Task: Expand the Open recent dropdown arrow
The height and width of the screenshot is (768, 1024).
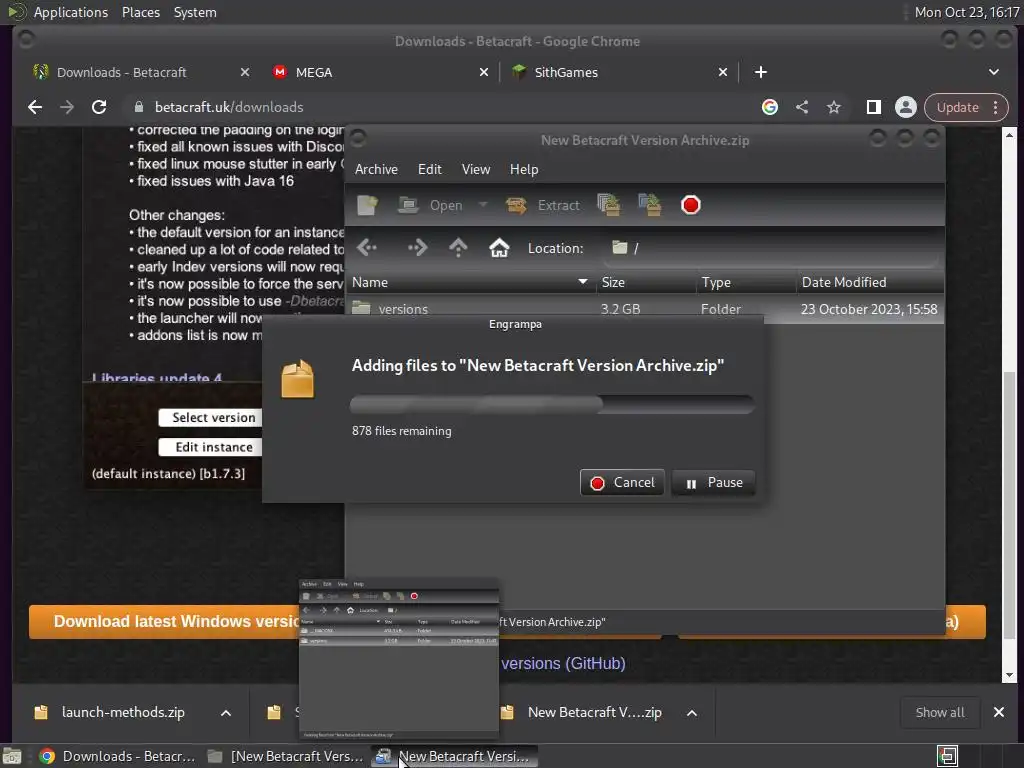Action: (x=483, y=205)
